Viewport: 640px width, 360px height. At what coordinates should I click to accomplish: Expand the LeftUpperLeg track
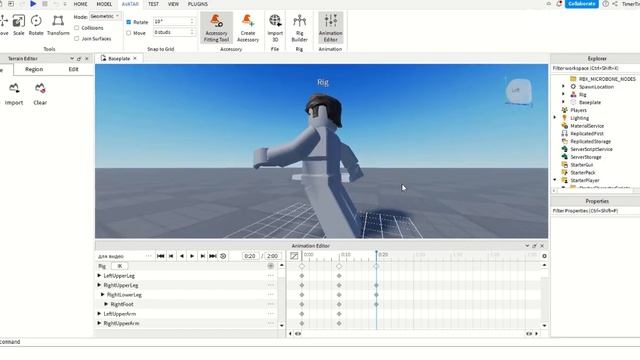pyautogui.click(x=99, y=276)
